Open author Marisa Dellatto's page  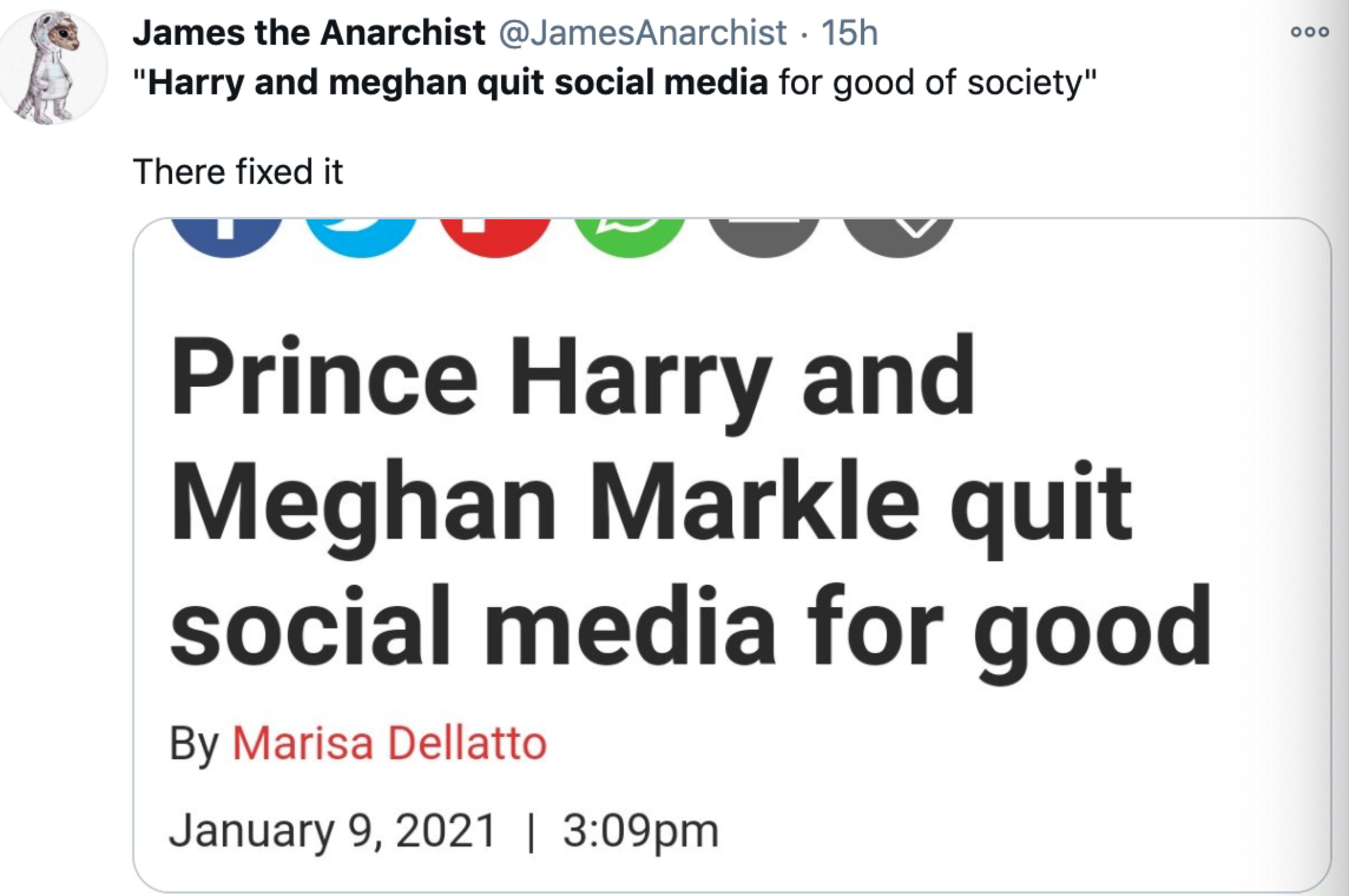[390, 744]
